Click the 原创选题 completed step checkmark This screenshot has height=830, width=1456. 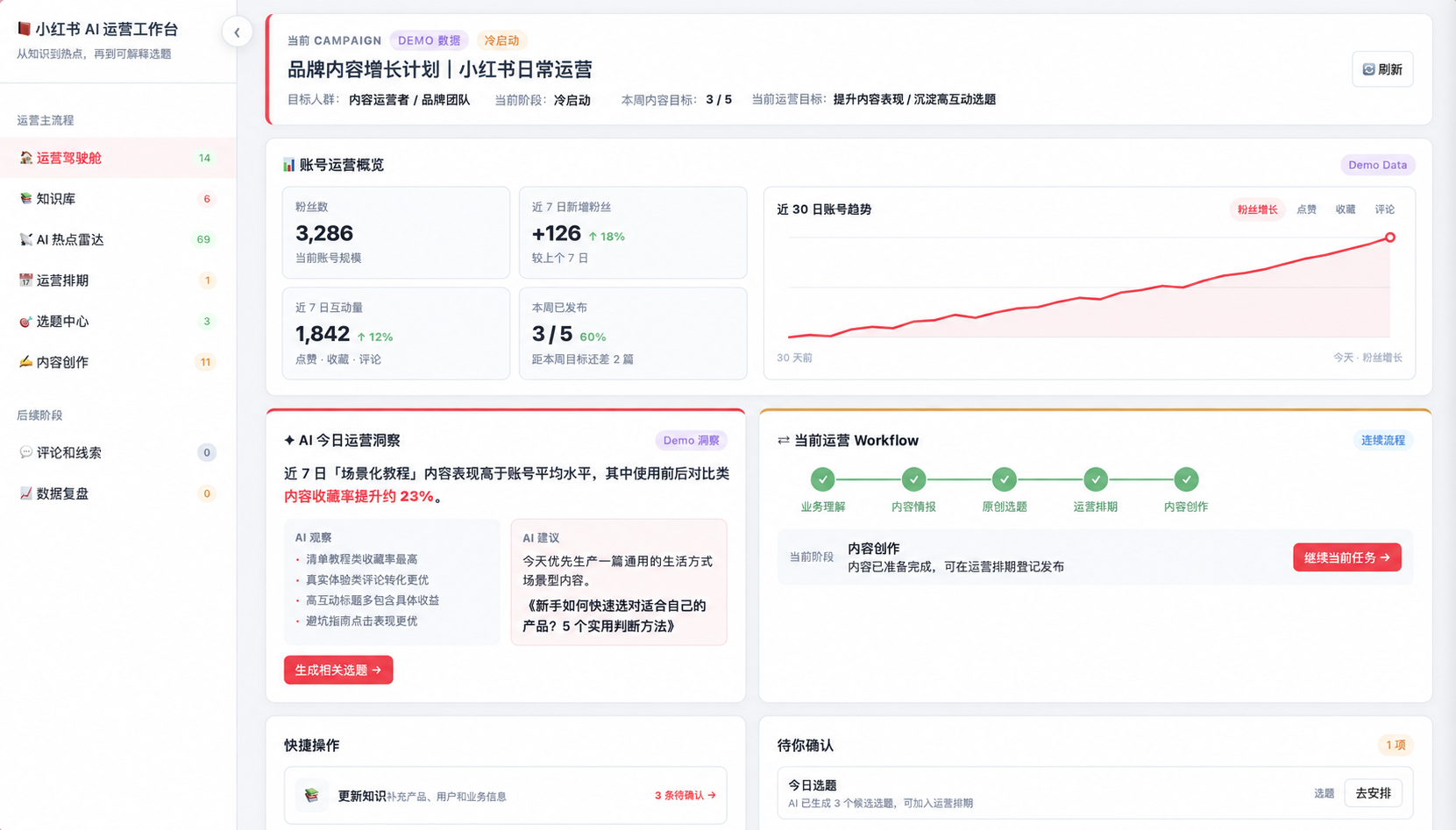pos(1005,479)
